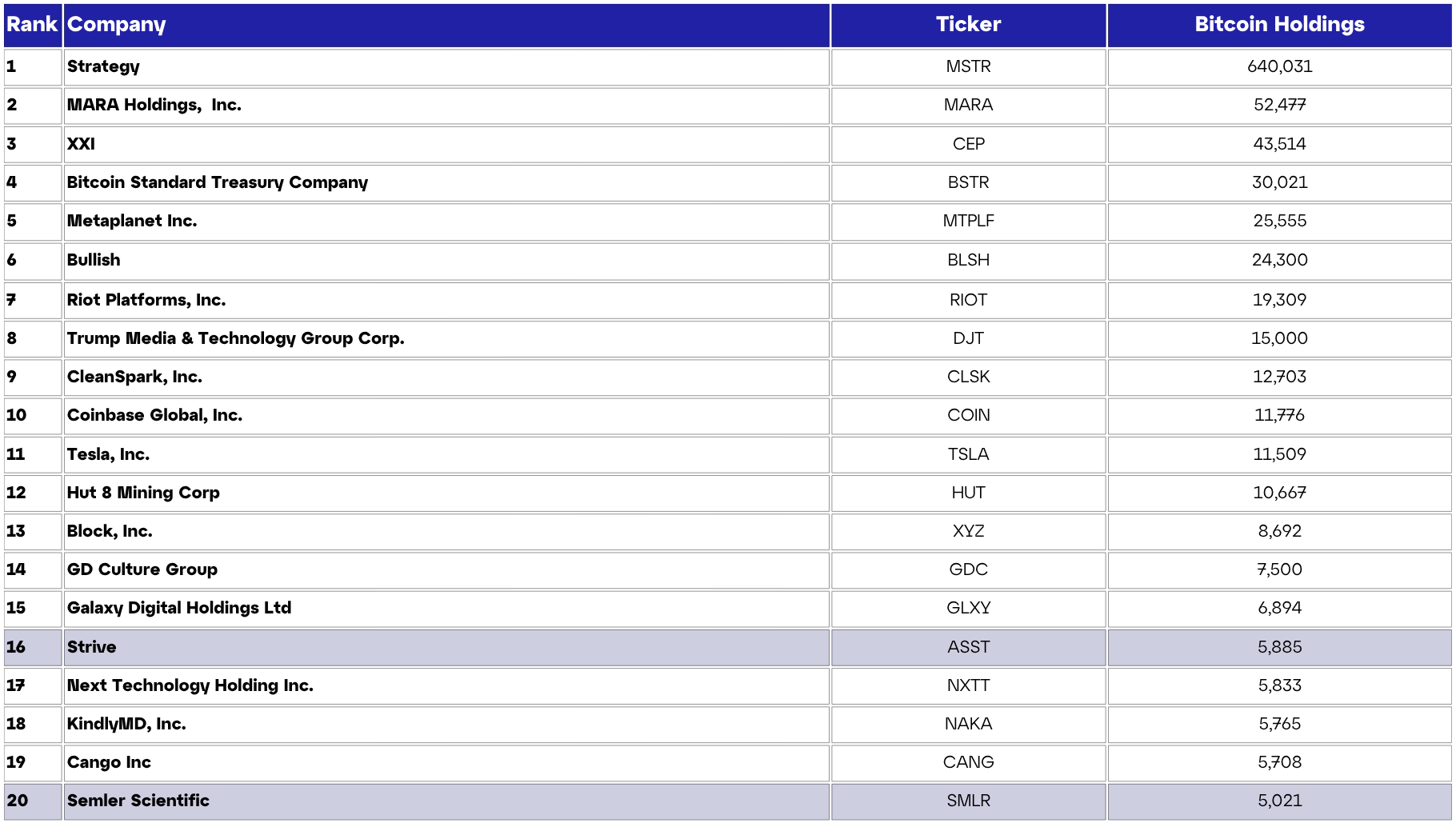Click the MTPLF ticker cell

(968, 222)
